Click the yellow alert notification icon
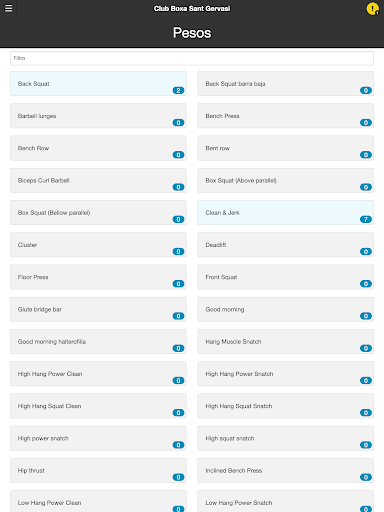The image size is (384, 512). click(372, 9)
